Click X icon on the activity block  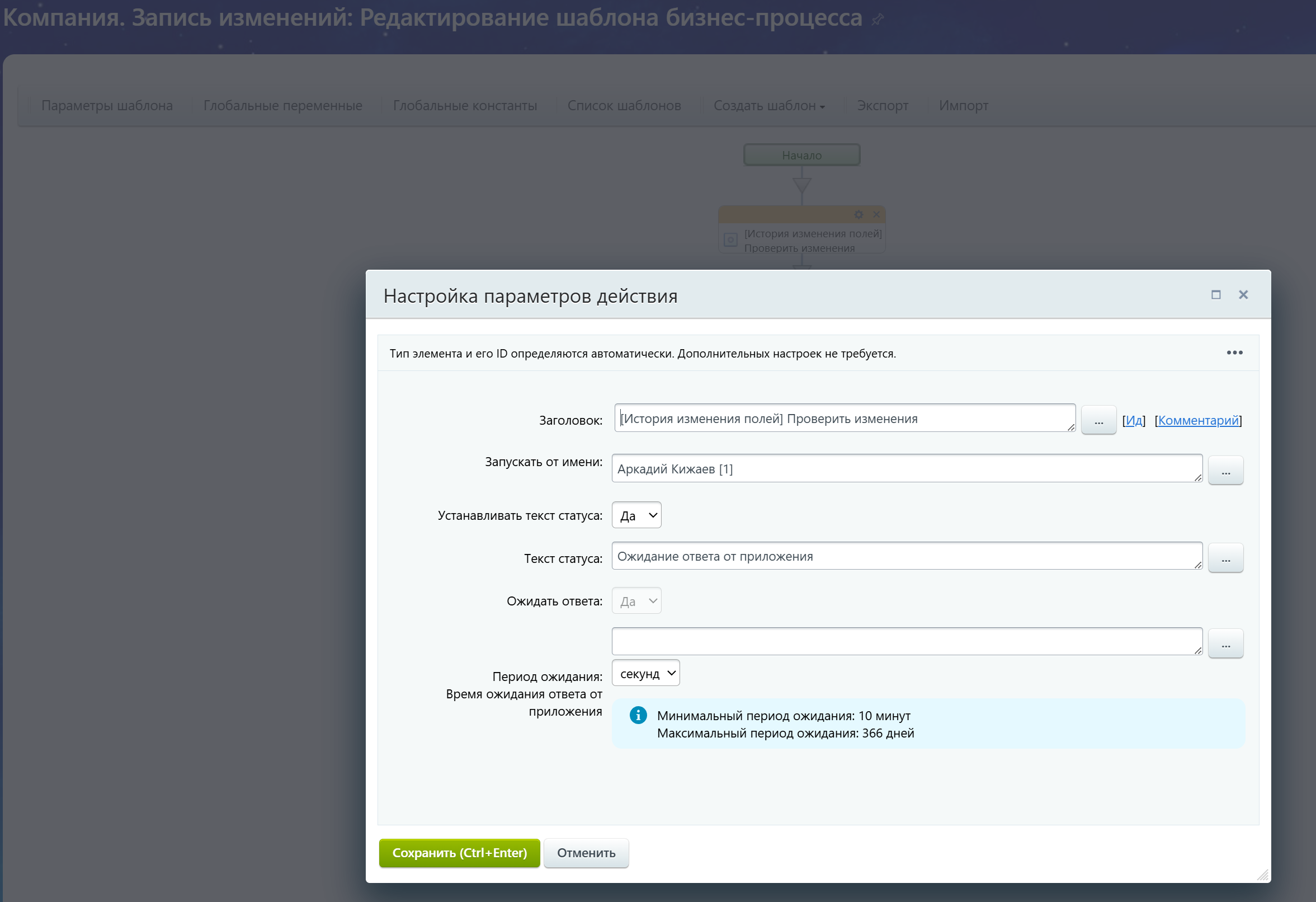876,215
